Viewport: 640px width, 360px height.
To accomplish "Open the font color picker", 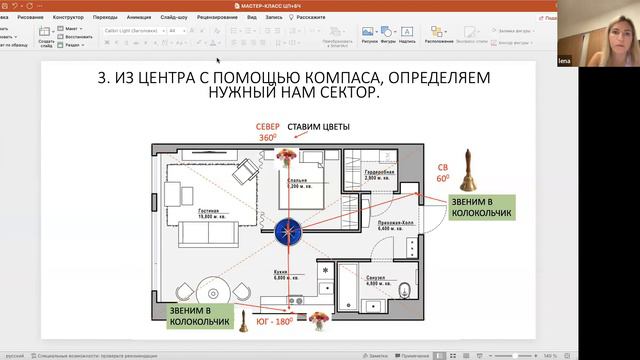I will [213, 42].
